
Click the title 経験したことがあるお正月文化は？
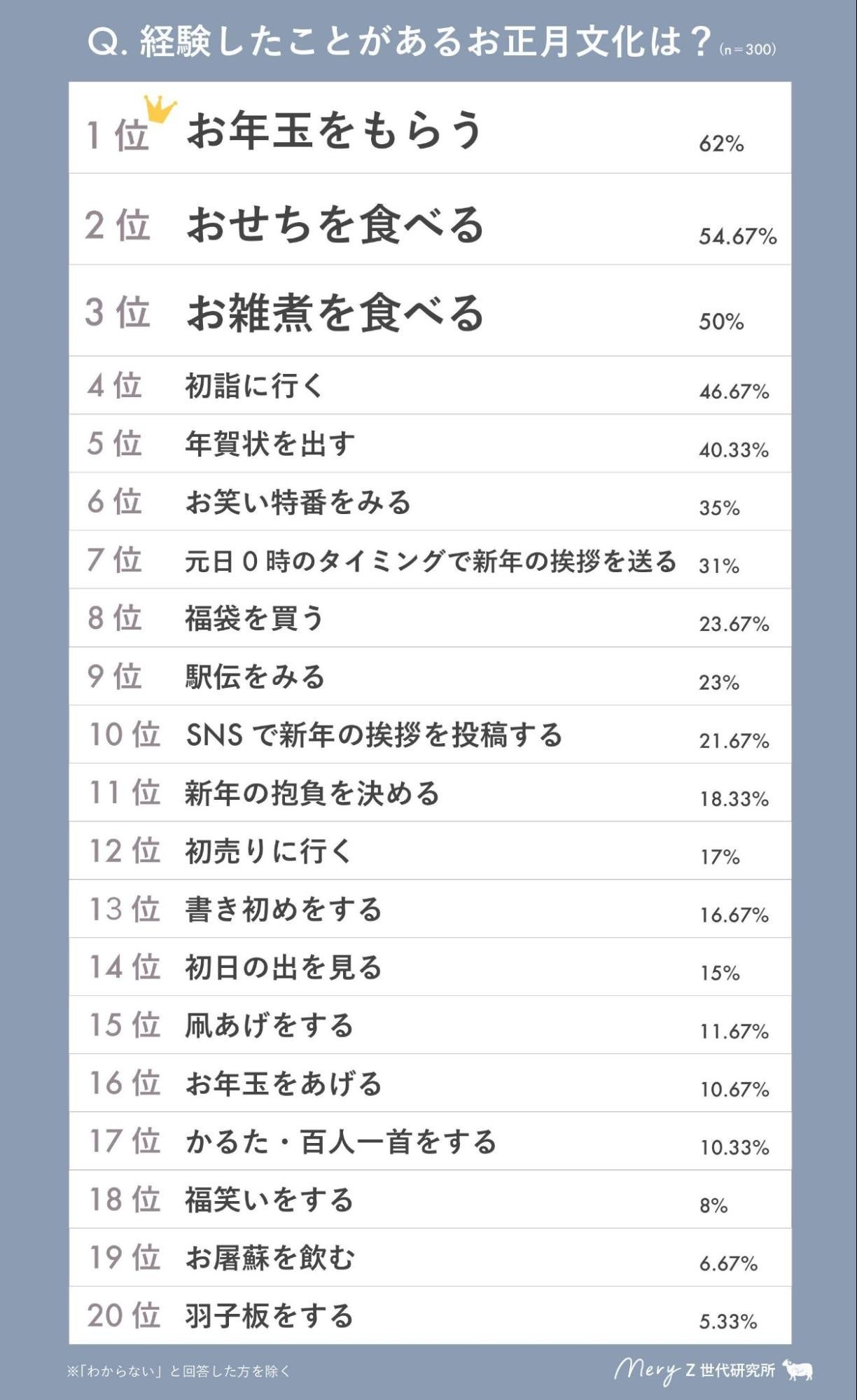399,42
